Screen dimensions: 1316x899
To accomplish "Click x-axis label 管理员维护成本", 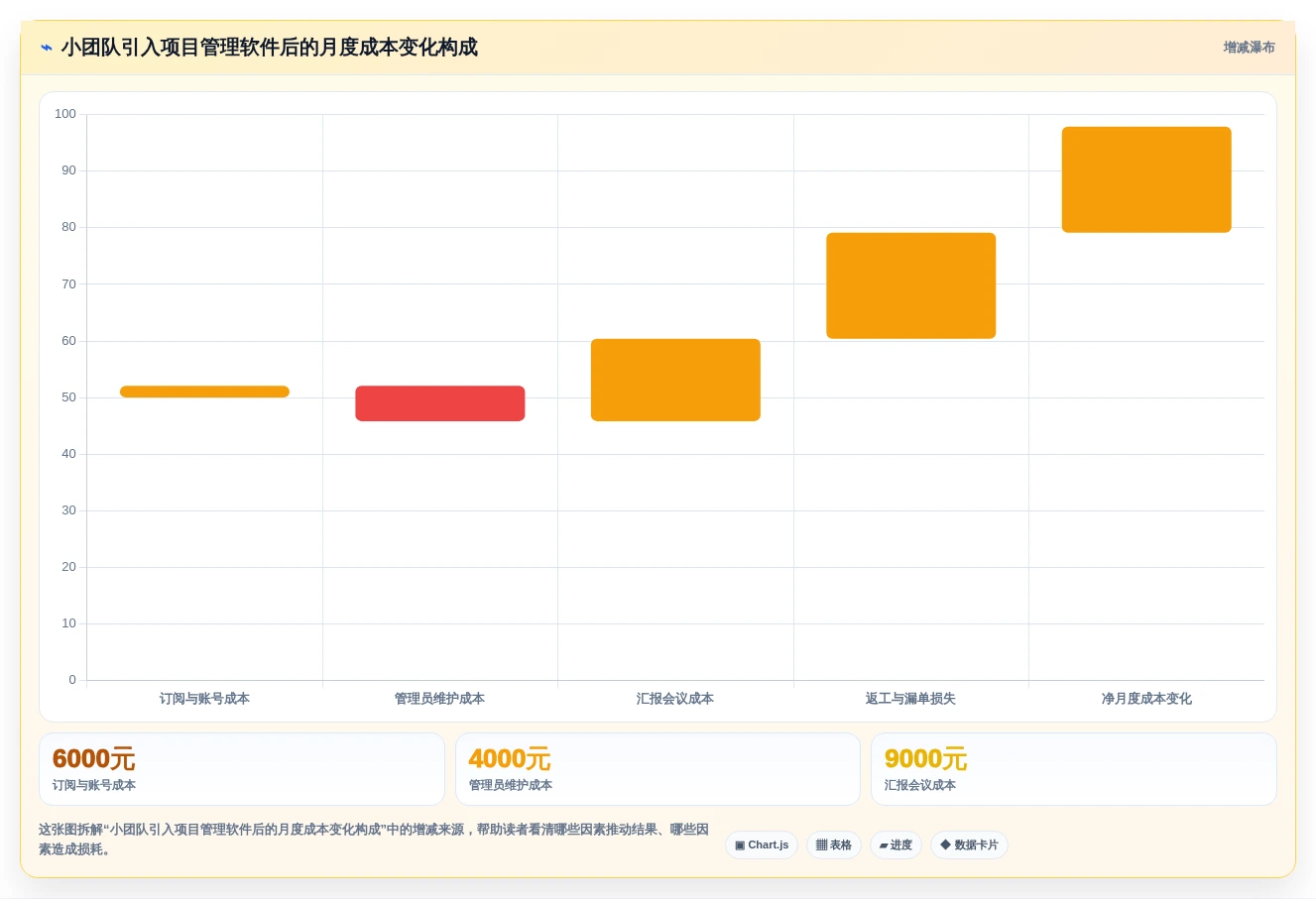I will click(440, 699).
